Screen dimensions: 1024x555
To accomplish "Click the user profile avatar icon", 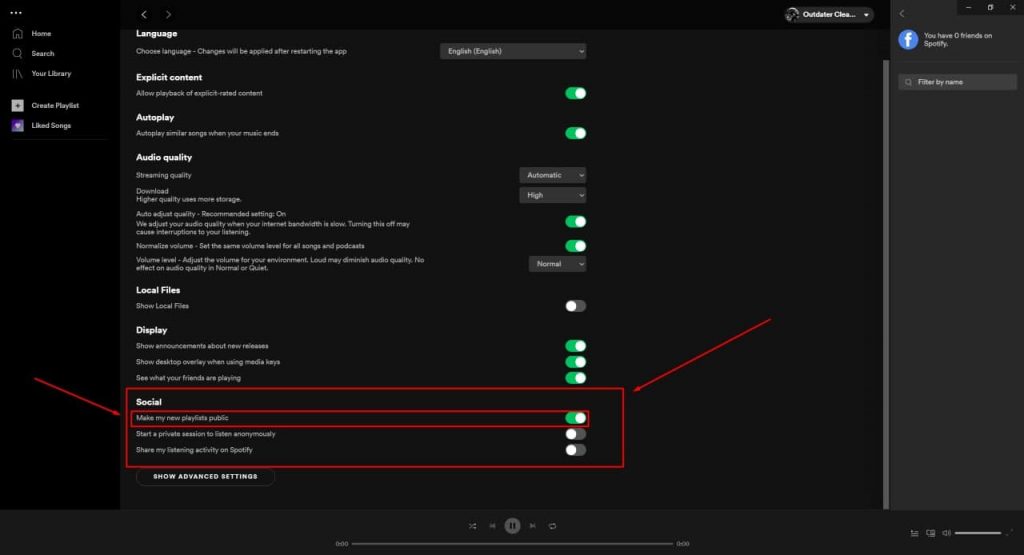I will (x=792, y=14).
